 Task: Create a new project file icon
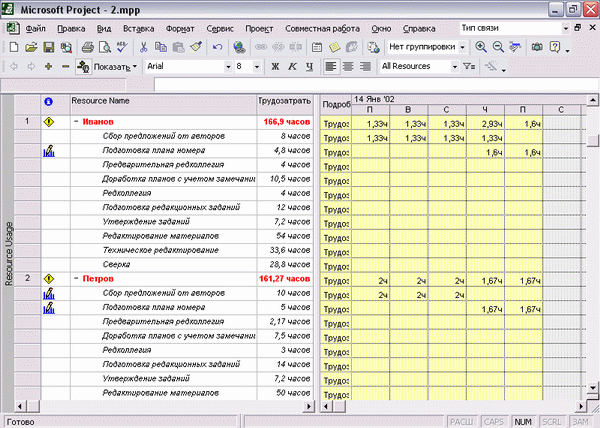pos(14,47)
